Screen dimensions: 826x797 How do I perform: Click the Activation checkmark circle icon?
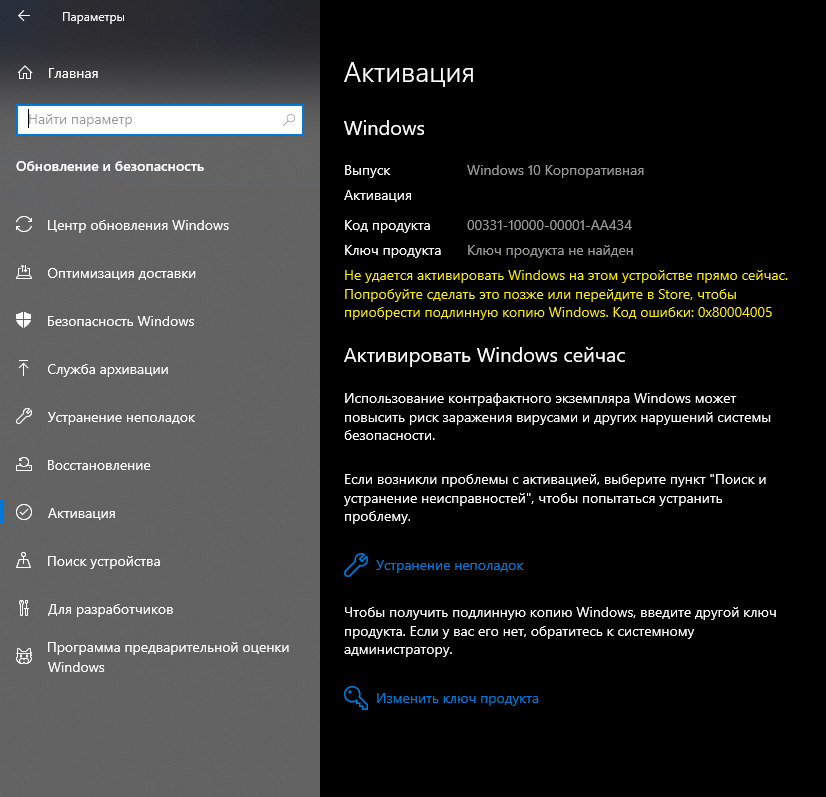tap(24, 513)
